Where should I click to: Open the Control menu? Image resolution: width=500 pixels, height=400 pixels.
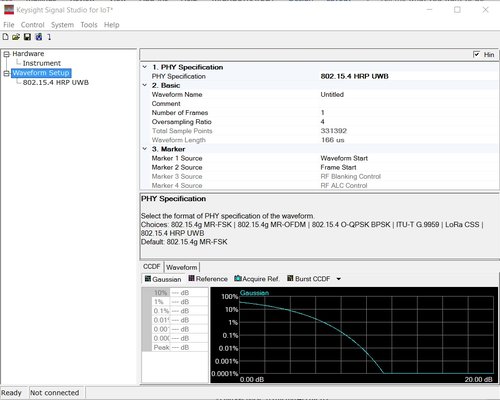[x=32, y=25]
